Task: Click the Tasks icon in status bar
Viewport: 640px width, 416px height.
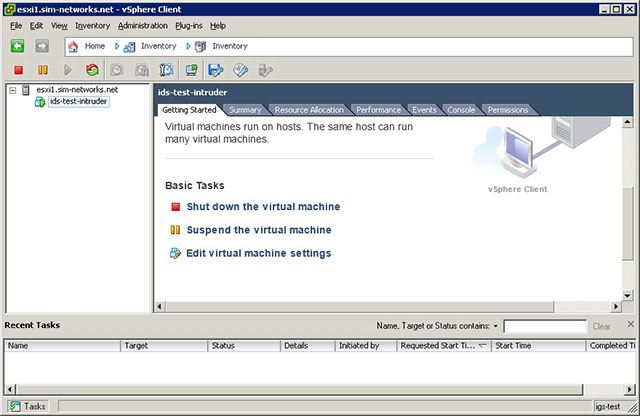Action: [16, 406]
